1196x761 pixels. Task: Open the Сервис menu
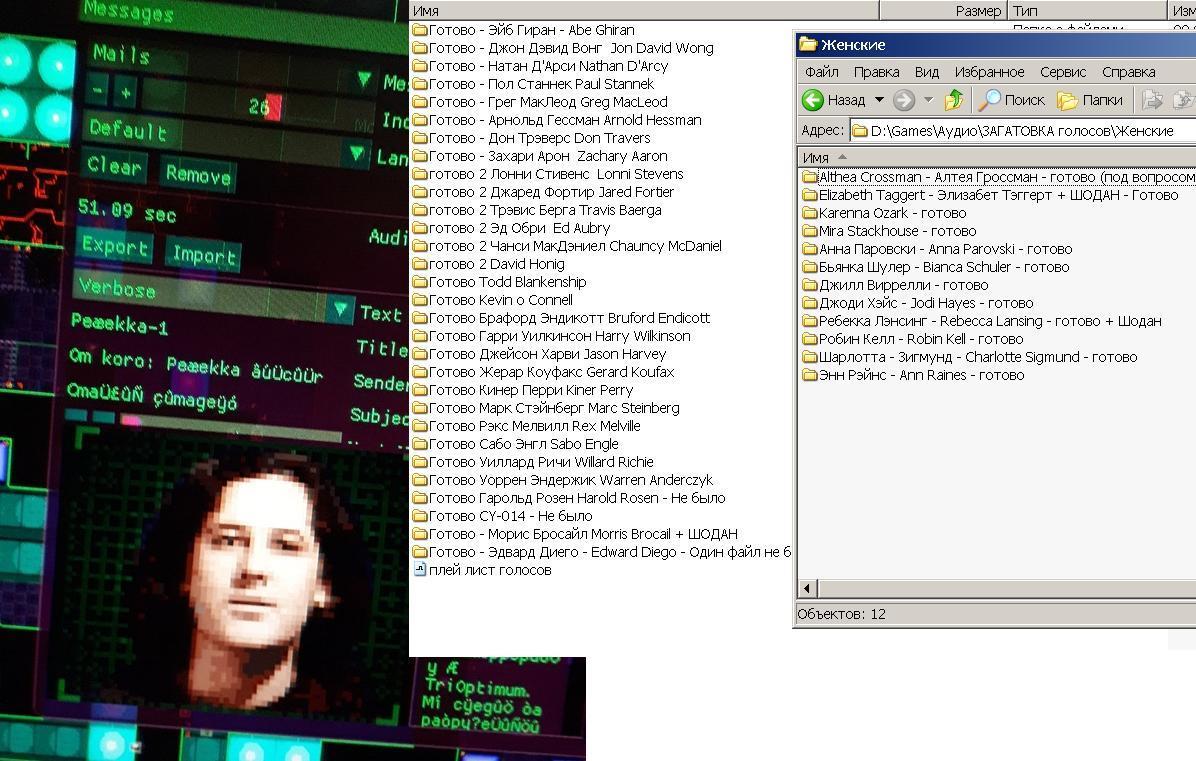(1063, 72)
